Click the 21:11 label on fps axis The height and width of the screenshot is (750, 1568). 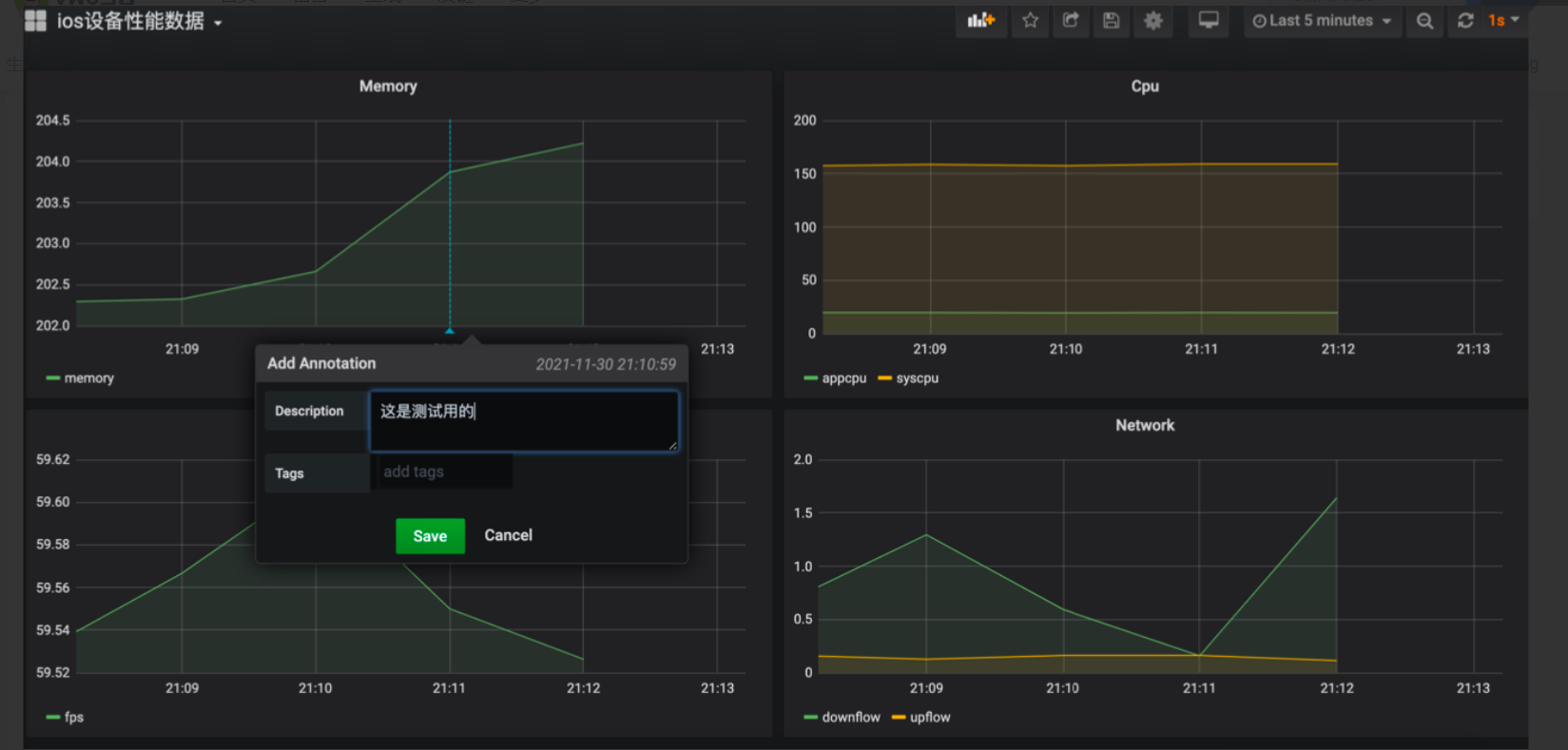click(450, 688)
